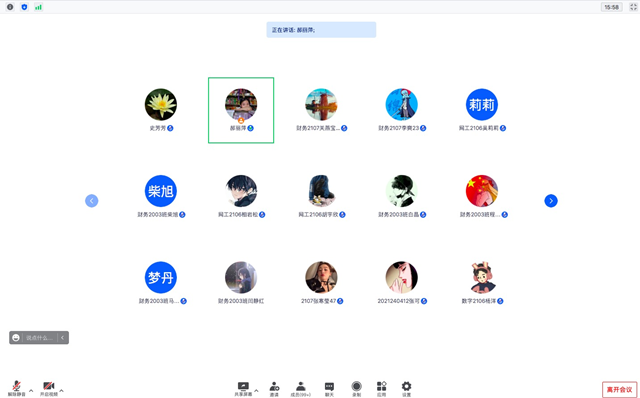
Task: Unmute the microphone in the bottom toolbar
Action: (x=16, y=388)
